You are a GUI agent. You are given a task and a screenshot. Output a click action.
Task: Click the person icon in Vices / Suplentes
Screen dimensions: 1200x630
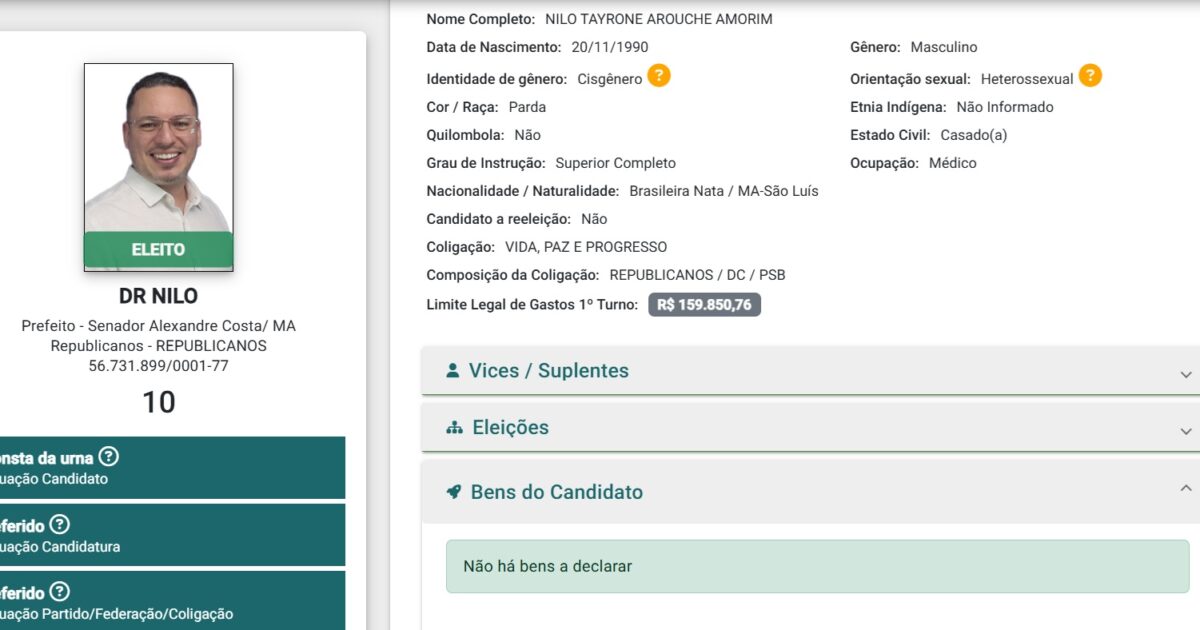(x=452, y=370)
